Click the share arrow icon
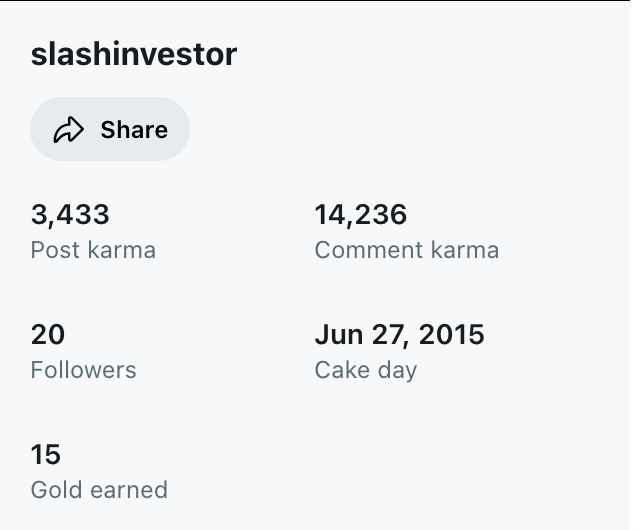This screenshot has width=642, height=530. pyautogui.click(x=68, y=130)
